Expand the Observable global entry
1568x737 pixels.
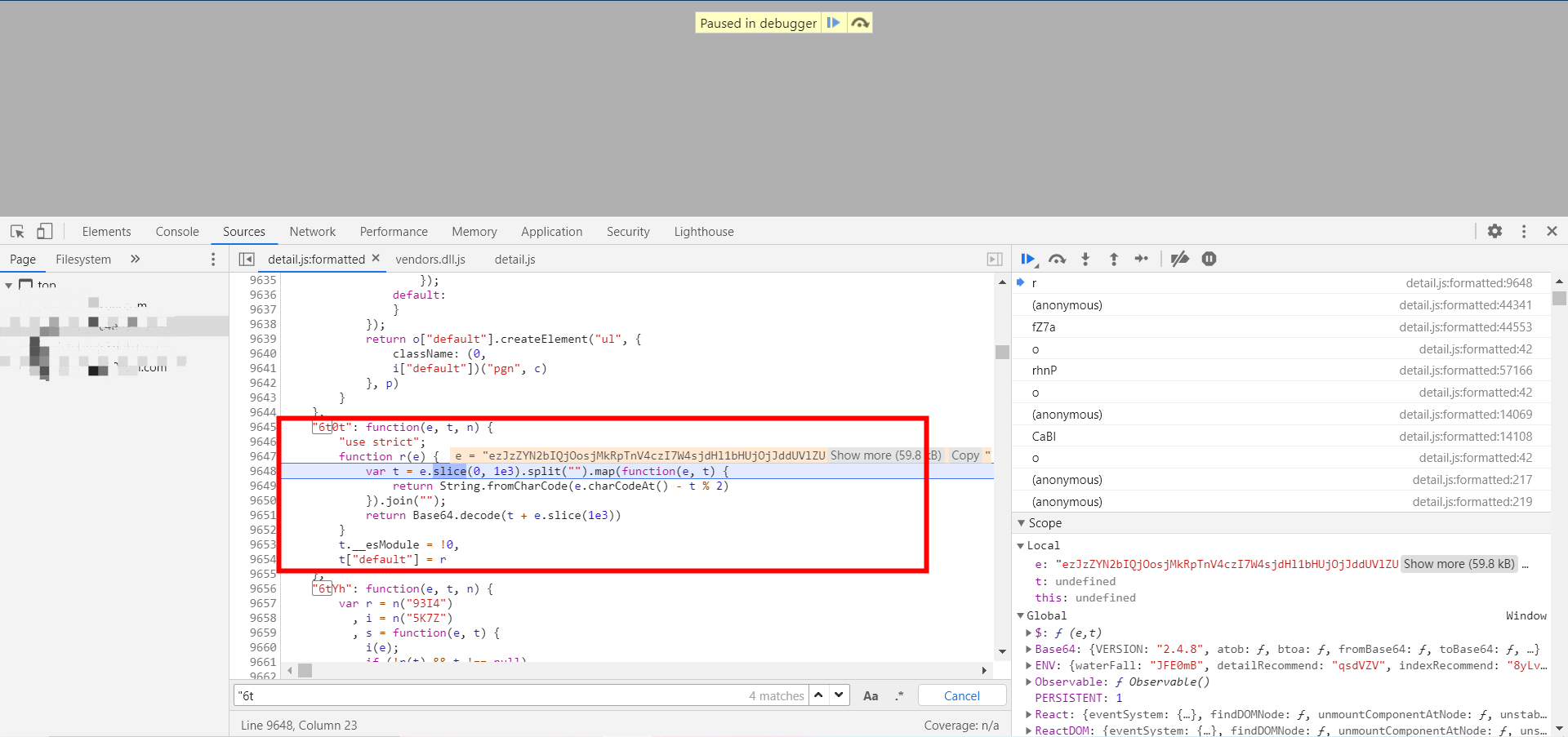pyautogui.click(x=1029, y=682)
